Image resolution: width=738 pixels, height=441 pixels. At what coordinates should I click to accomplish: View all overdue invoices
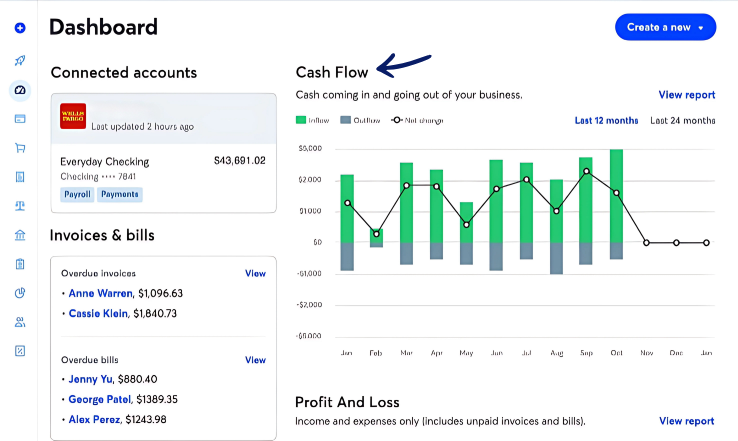tap(255, 273)
